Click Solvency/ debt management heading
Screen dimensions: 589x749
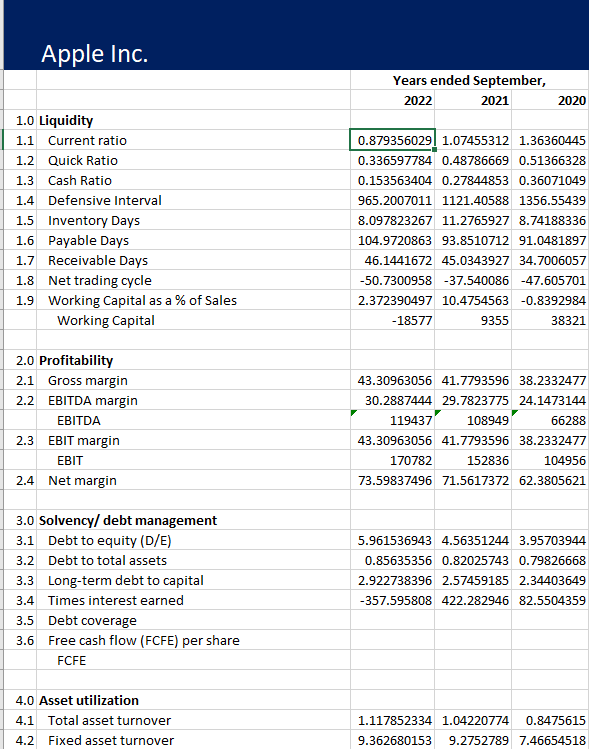coord(128,521)
